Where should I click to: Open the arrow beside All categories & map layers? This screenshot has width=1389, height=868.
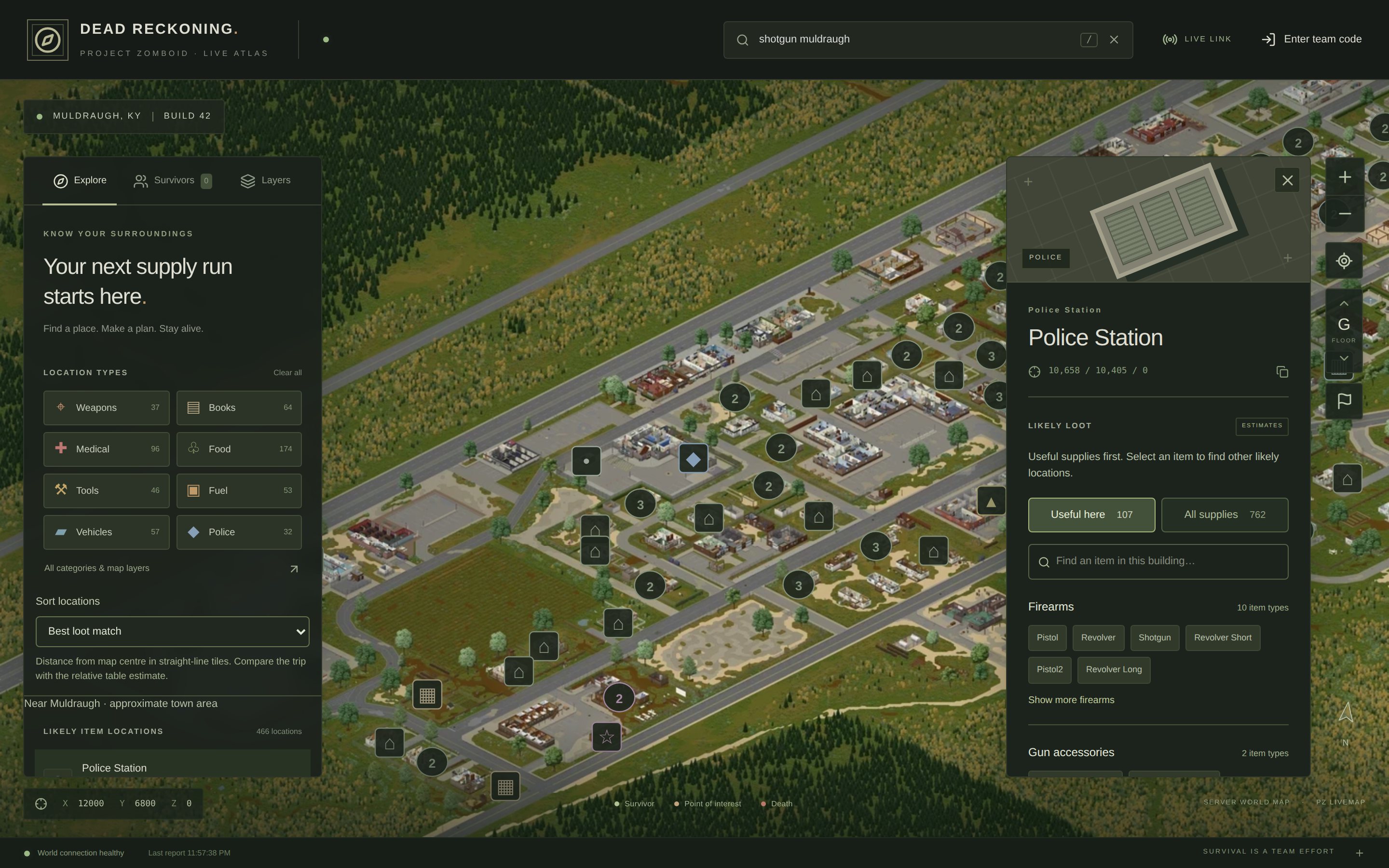[x=294, y=569]
